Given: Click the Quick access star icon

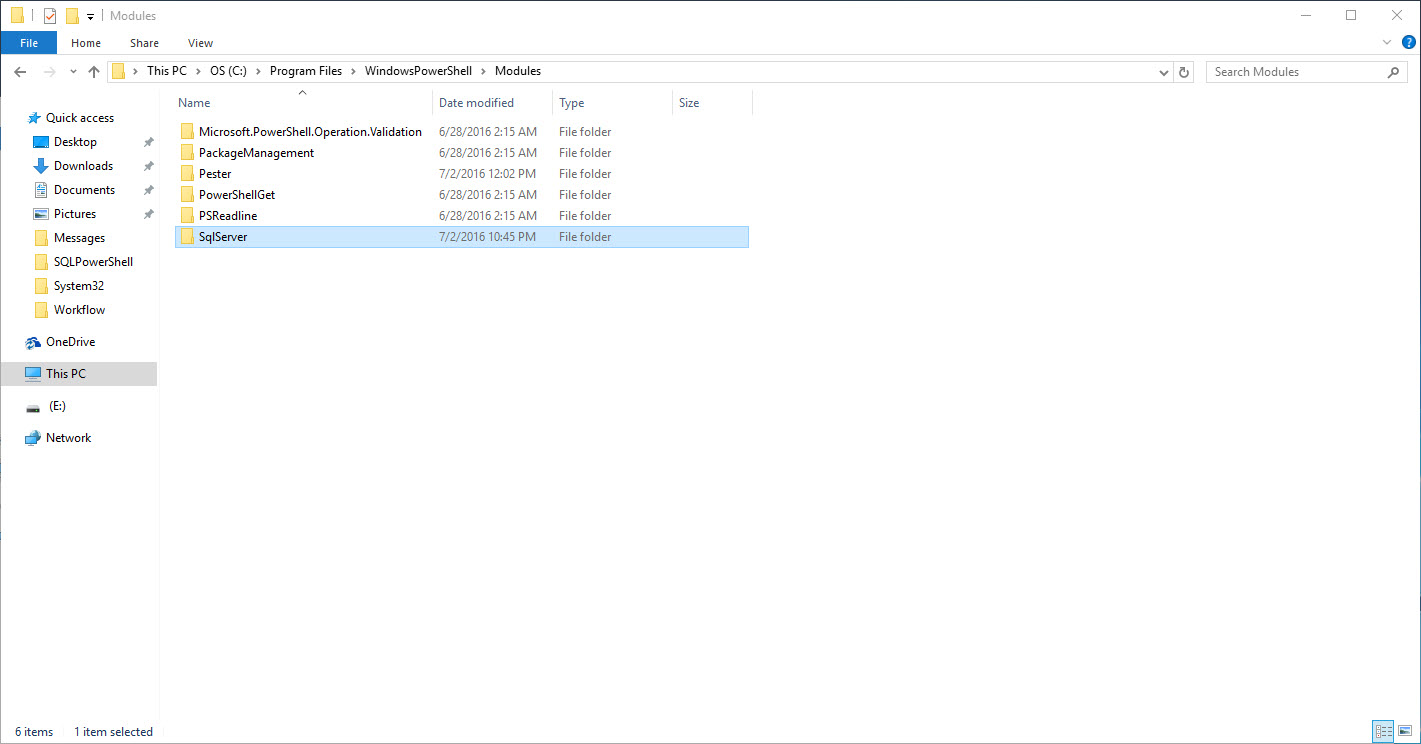Looking at the screenshot, I should click(34, 117).
